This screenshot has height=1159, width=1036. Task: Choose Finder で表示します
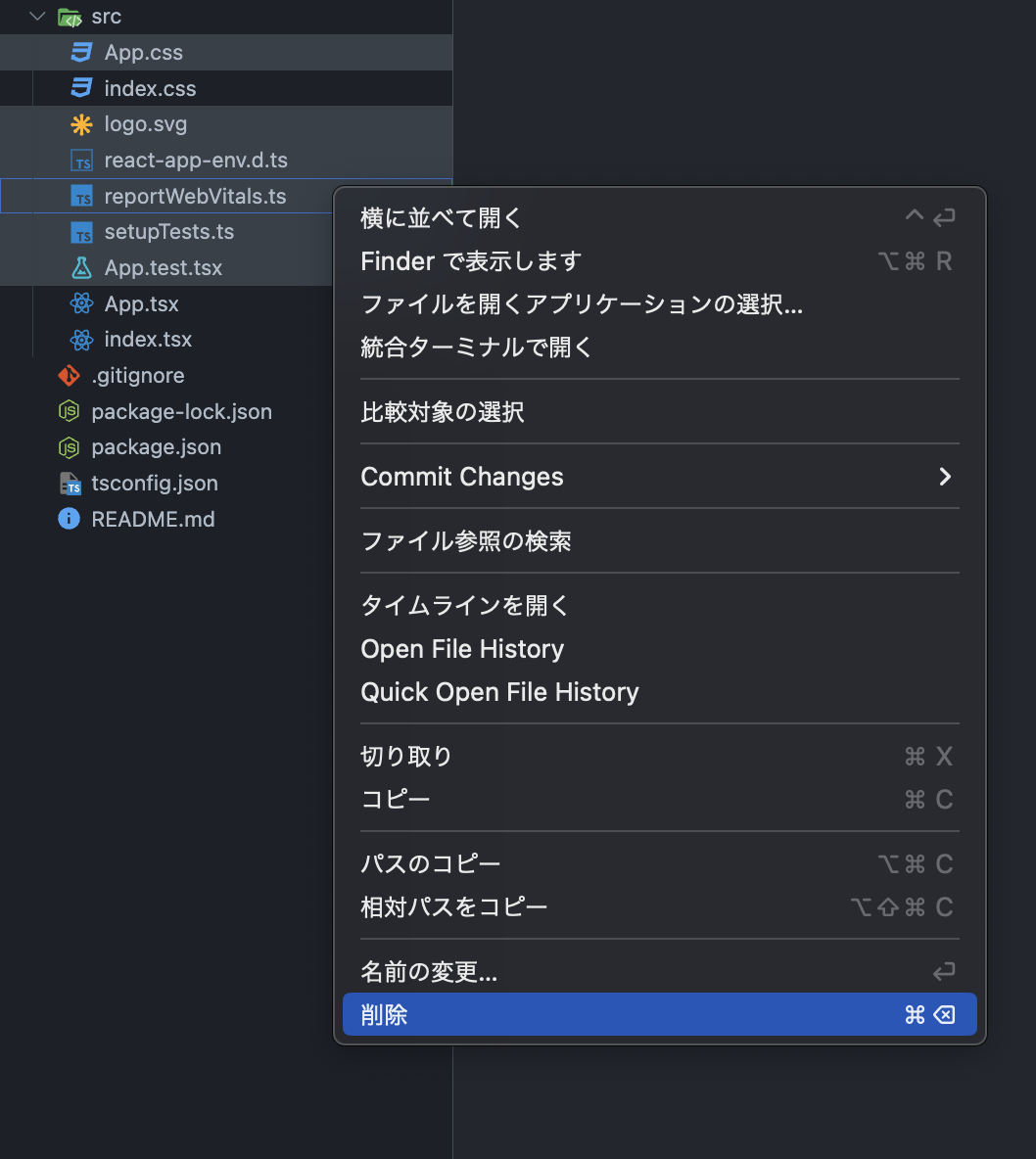(660, 261)
